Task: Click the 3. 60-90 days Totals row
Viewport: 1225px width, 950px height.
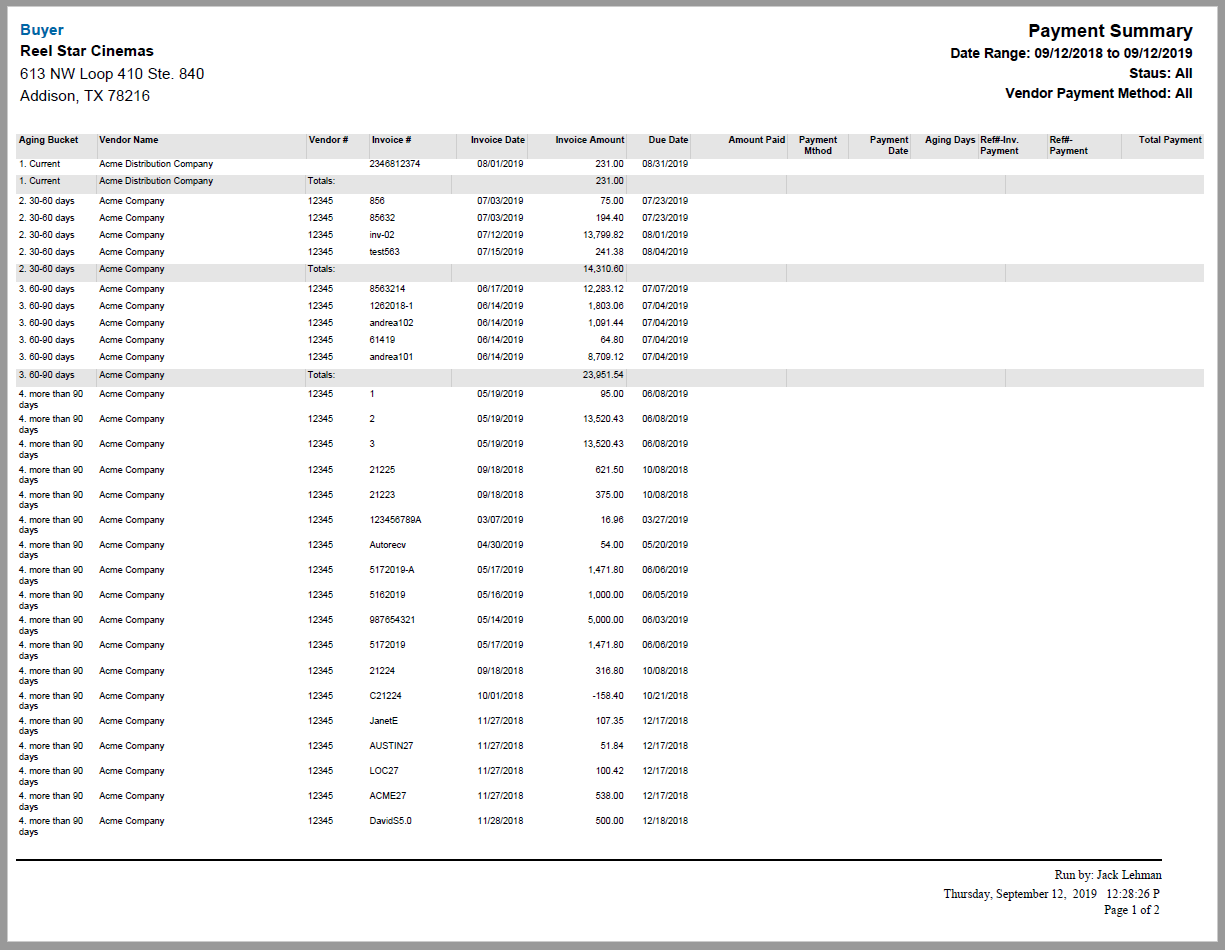Action: pyautogui.click(x=400, y=375)
